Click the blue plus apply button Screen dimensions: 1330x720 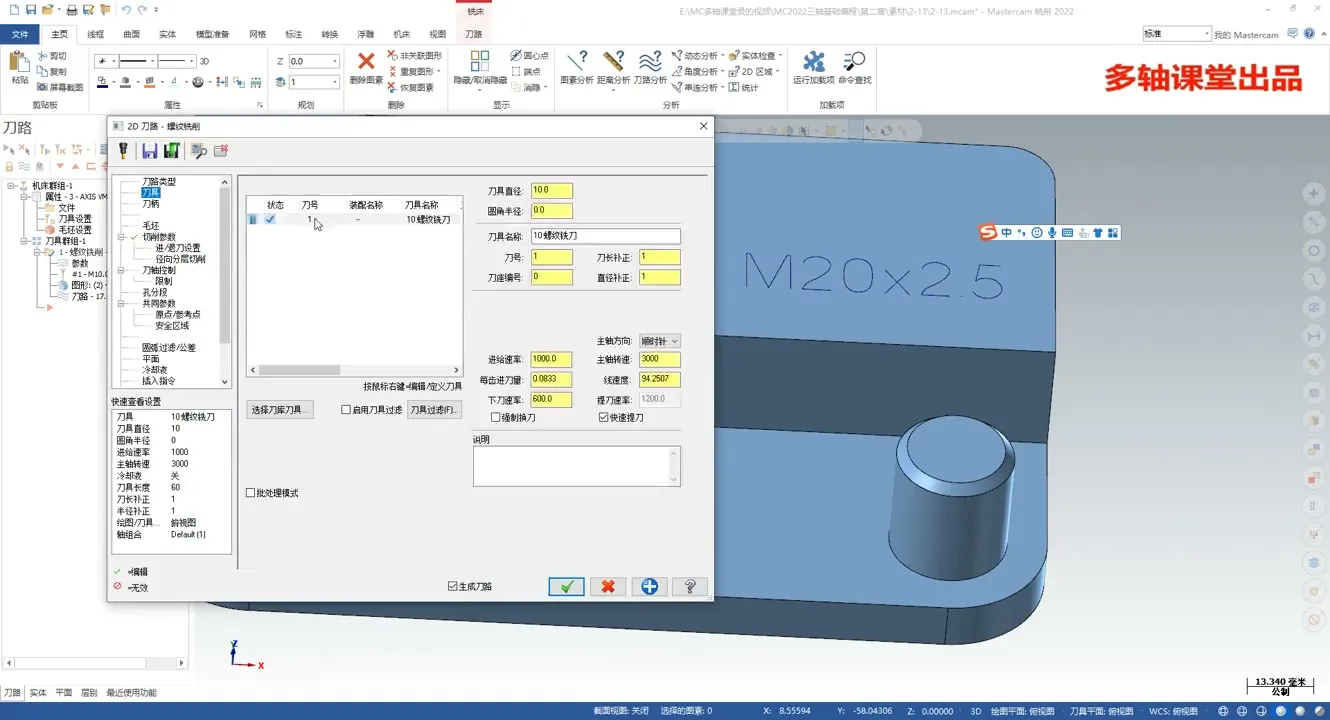[649, 587]
